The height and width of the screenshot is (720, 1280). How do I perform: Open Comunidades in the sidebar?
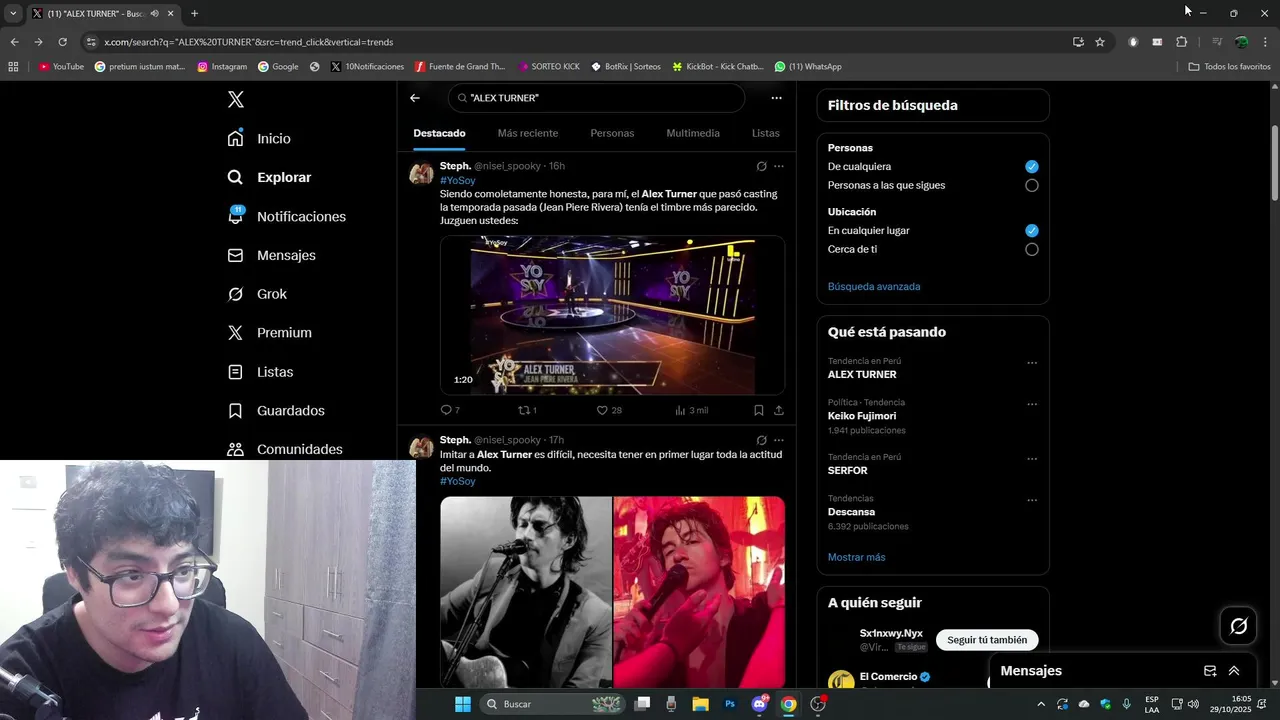pos(285,449)
